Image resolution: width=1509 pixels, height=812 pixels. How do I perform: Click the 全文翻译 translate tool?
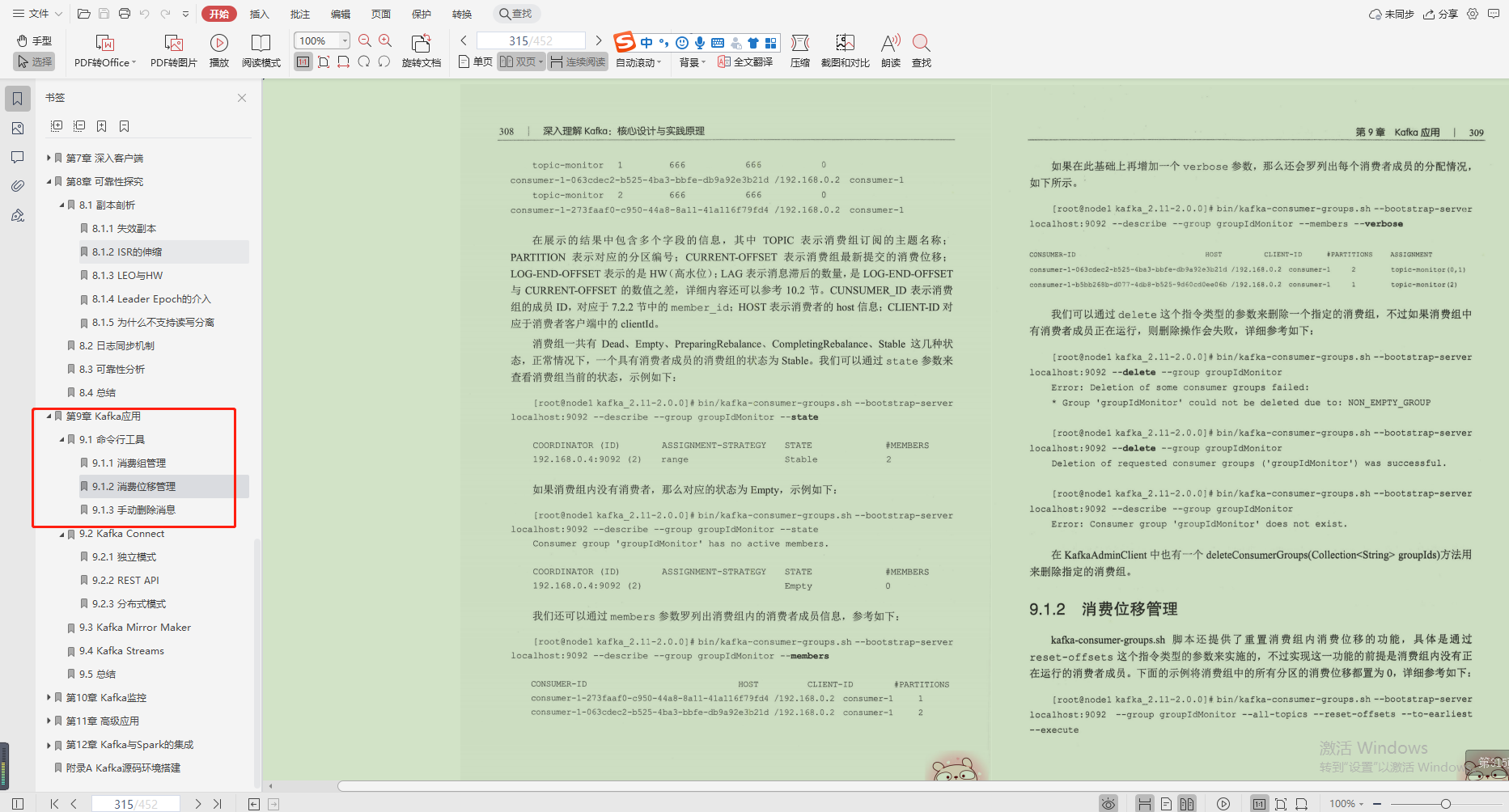pyautogui.click(x=745, y=62)
